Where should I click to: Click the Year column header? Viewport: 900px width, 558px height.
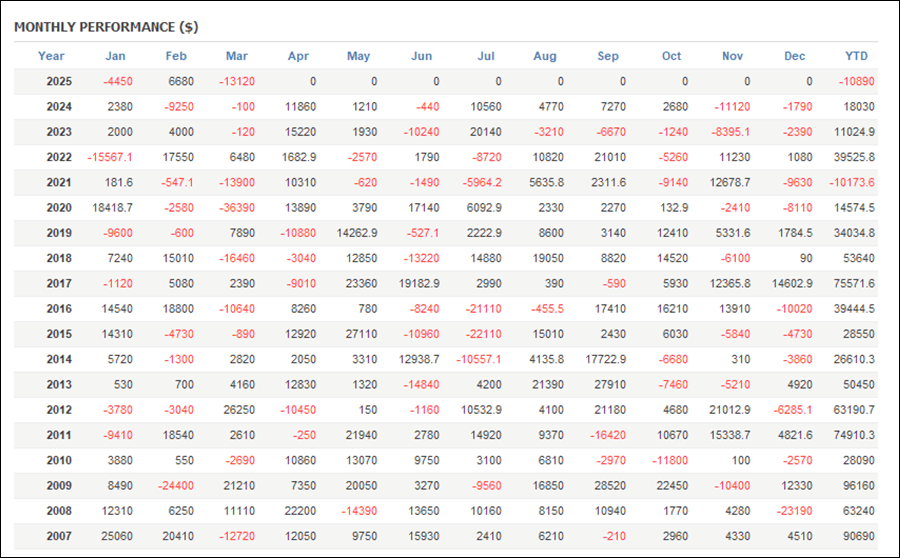(51, 56)
